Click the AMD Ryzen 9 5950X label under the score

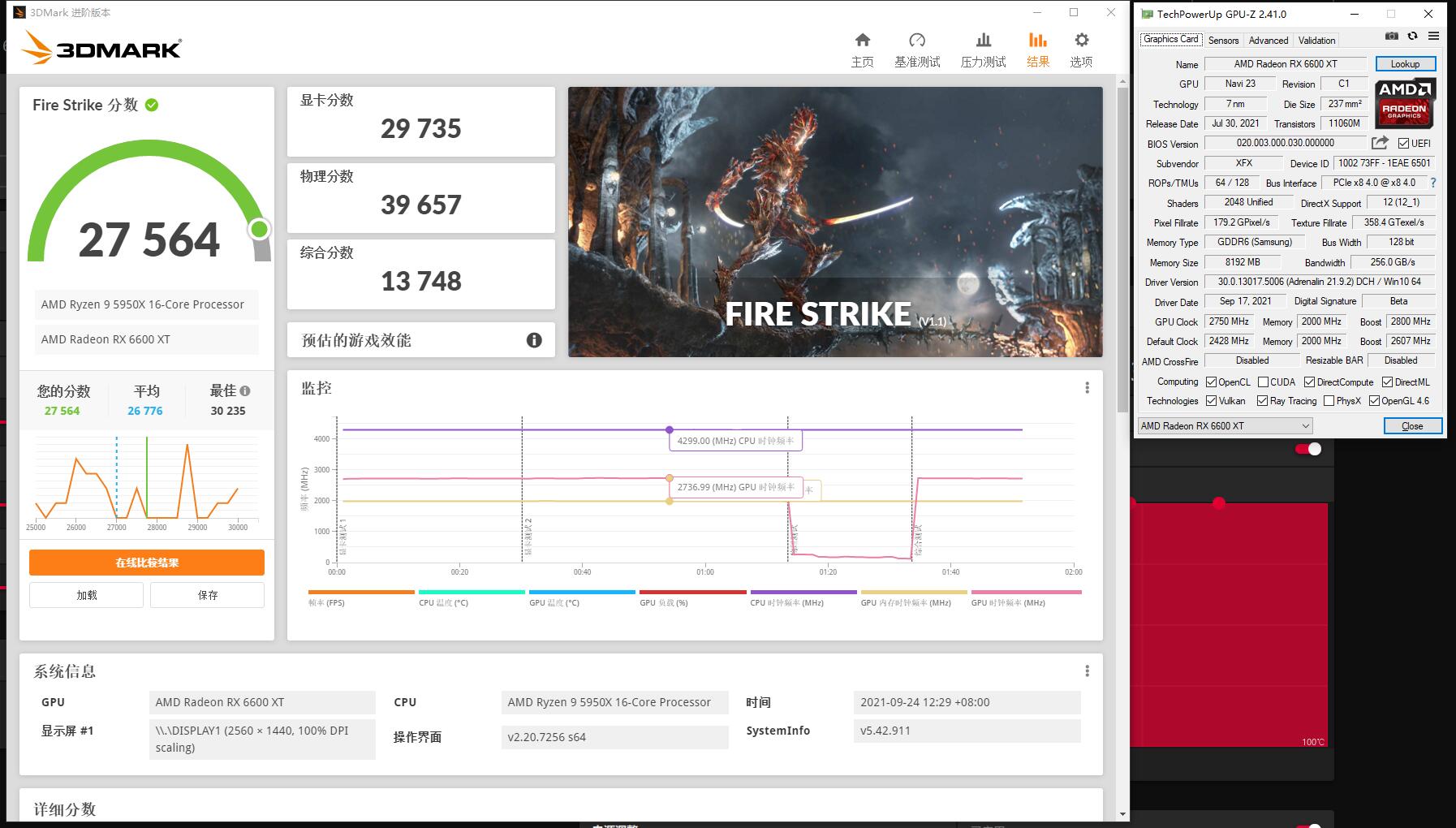click(146, 304)
